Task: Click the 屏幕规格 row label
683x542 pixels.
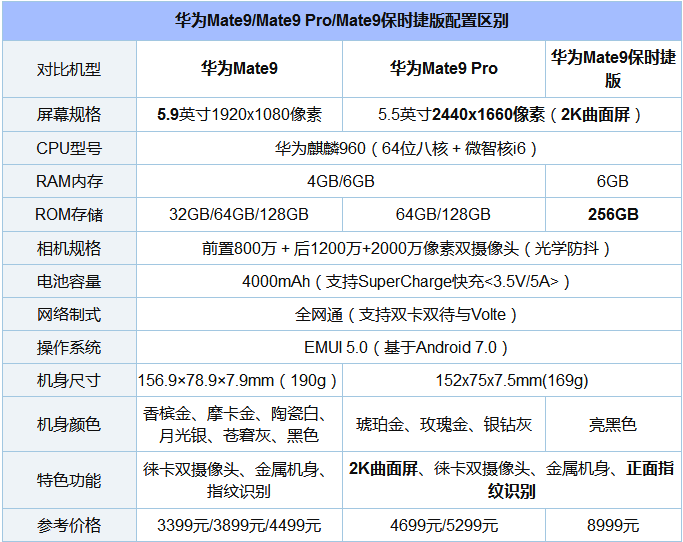Action: tap(69, 115)
